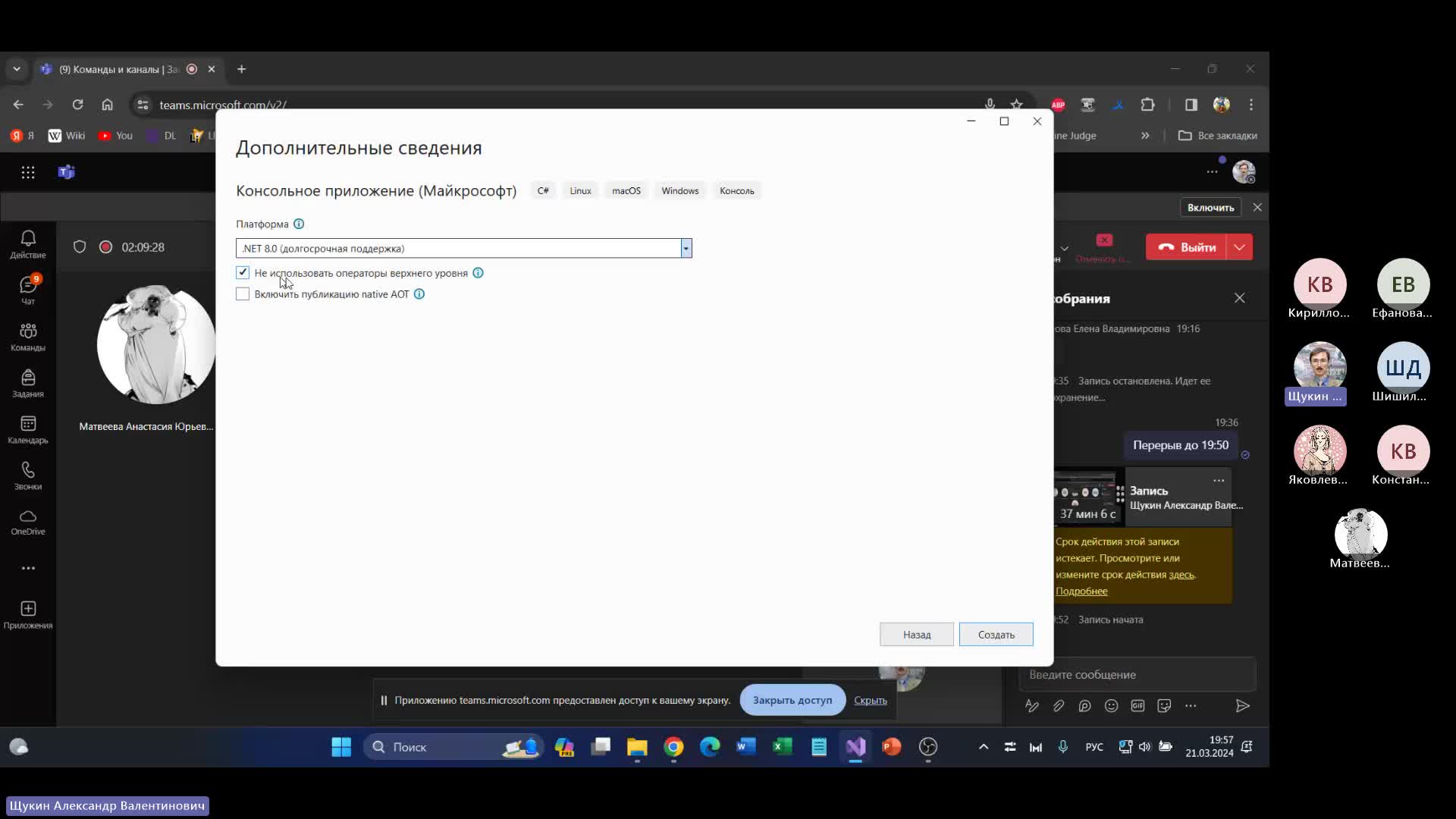Click РУС language indicator
The height and width of the screenshot is (819, 1456).
(1094, 747)
